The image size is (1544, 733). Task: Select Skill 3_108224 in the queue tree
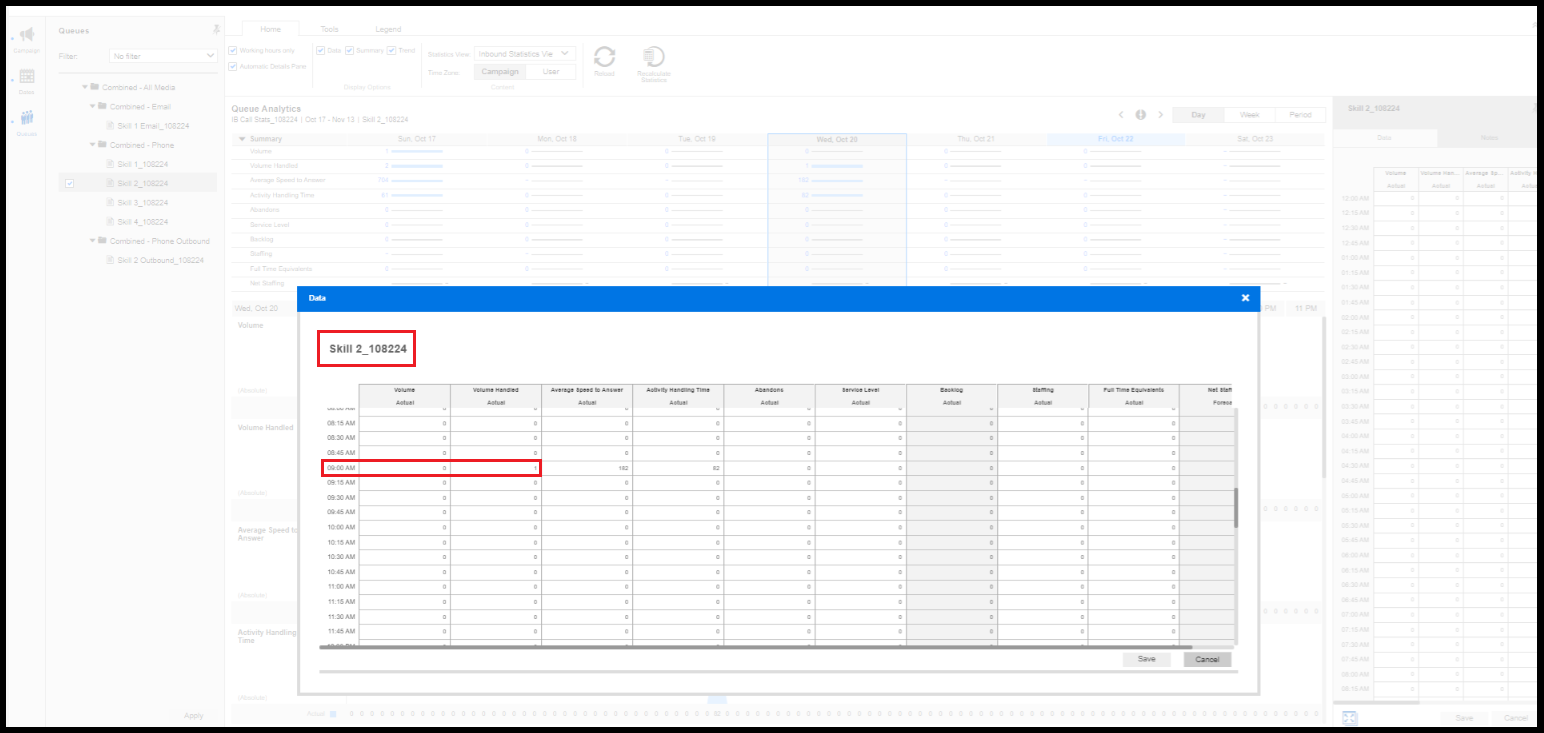(x=142, y=203)
